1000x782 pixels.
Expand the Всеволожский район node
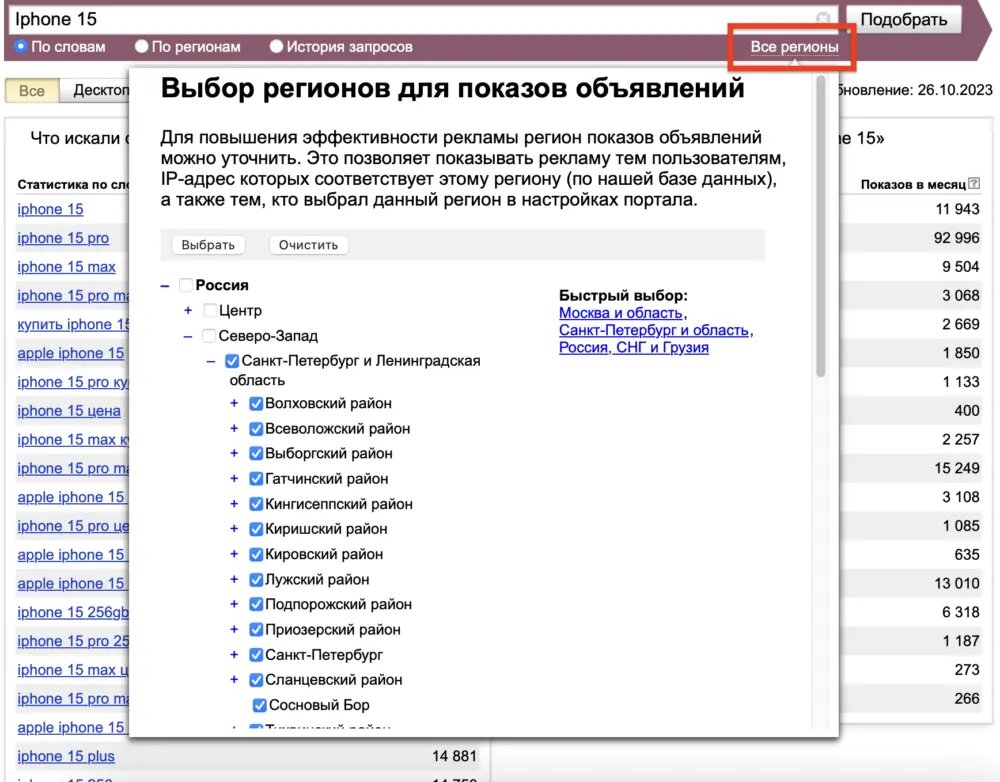[x=234, y=429]
